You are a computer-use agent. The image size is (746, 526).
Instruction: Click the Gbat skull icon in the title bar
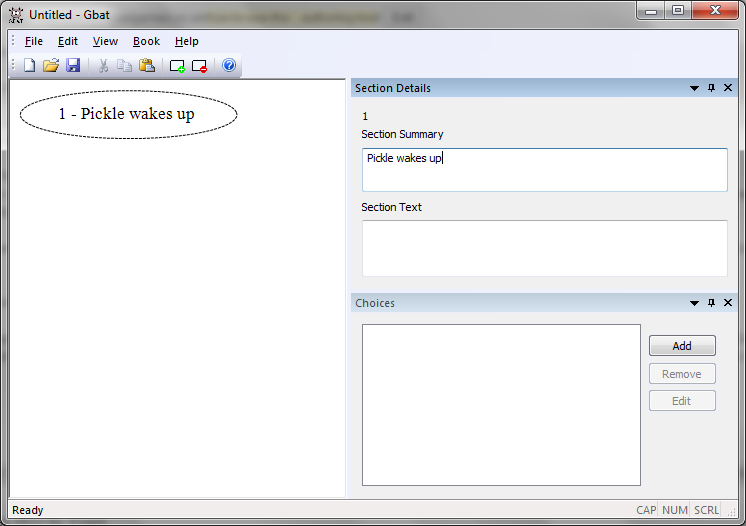pos(16,15)
